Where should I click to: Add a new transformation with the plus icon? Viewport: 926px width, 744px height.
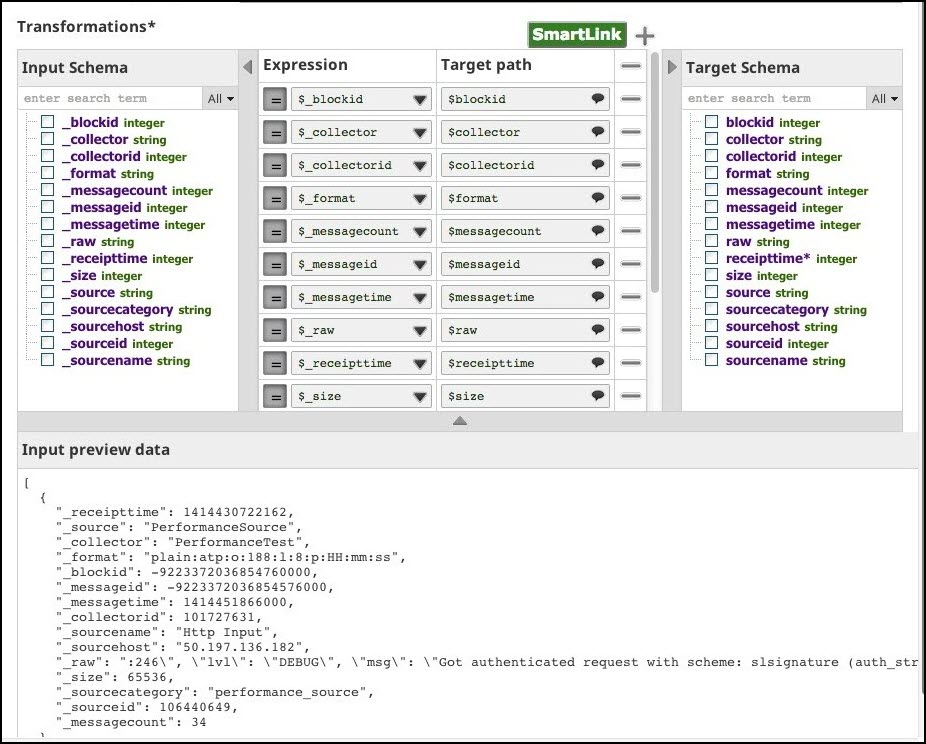coord(643,33)
